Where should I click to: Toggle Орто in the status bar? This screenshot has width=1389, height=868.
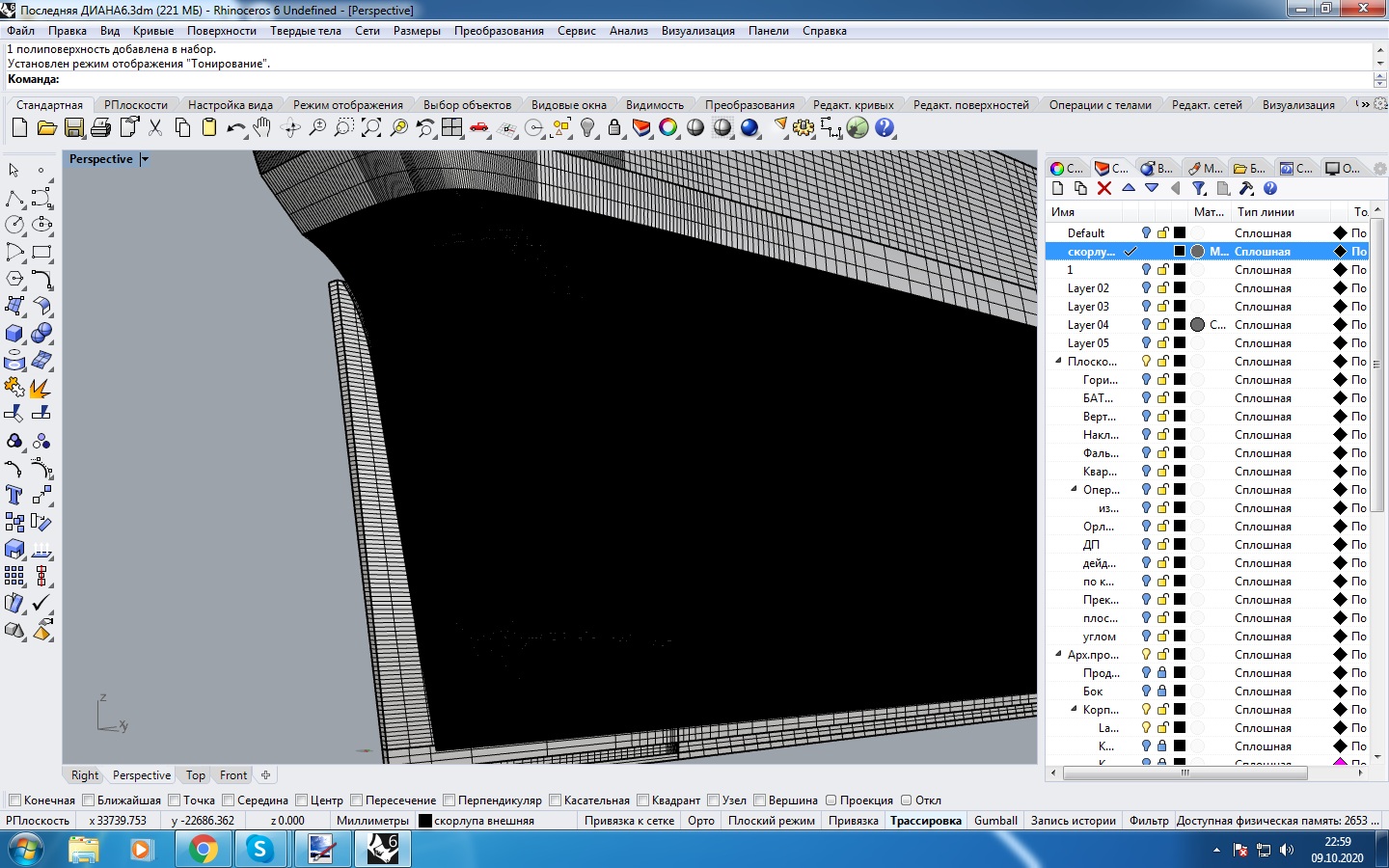coord(701,821)
